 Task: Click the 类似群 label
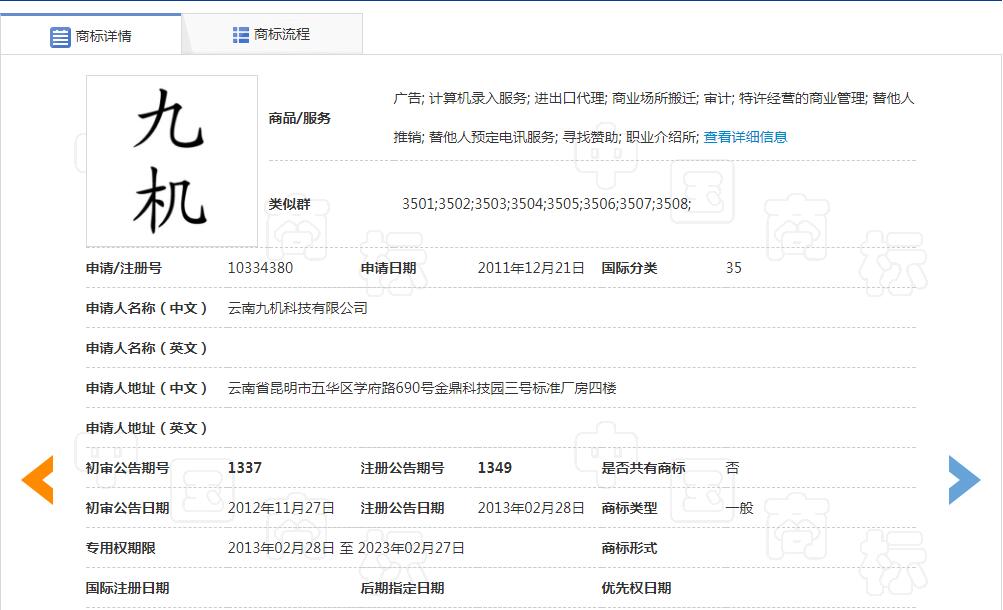point(289,204)
